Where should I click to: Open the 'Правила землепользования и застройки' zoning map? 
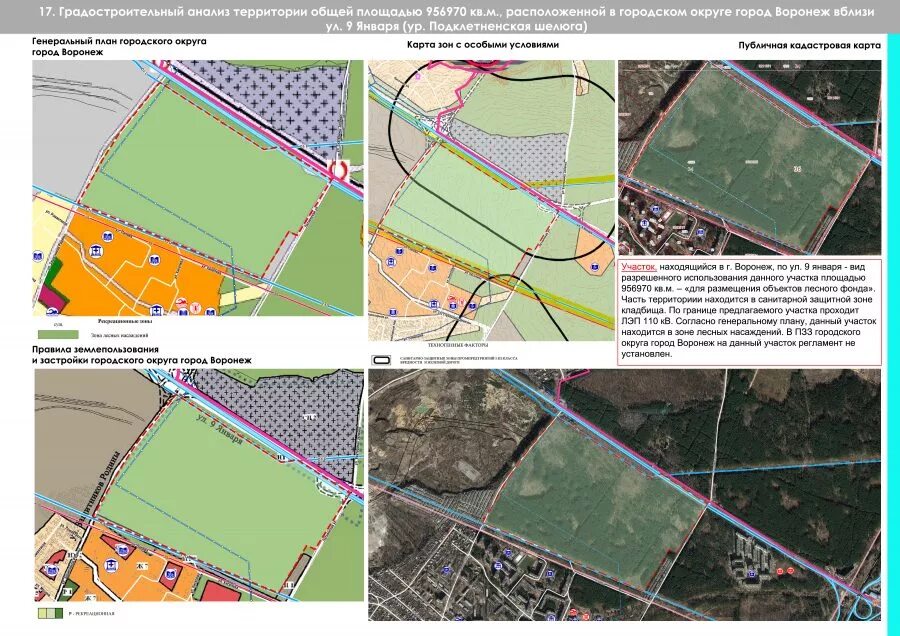[x=199, y=485]
